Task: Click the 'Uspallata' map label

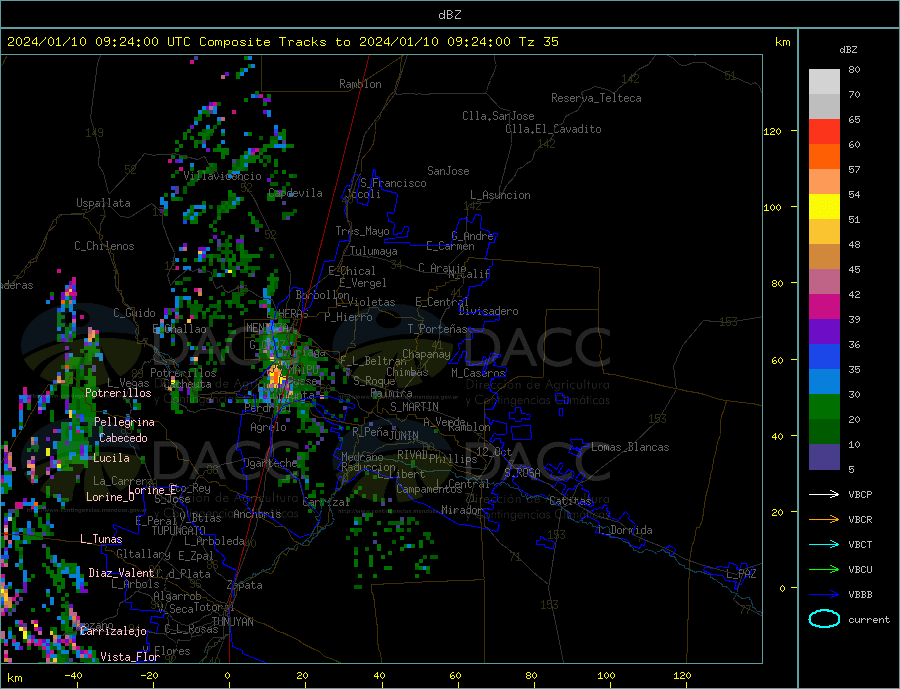Action: coord(103,203)
